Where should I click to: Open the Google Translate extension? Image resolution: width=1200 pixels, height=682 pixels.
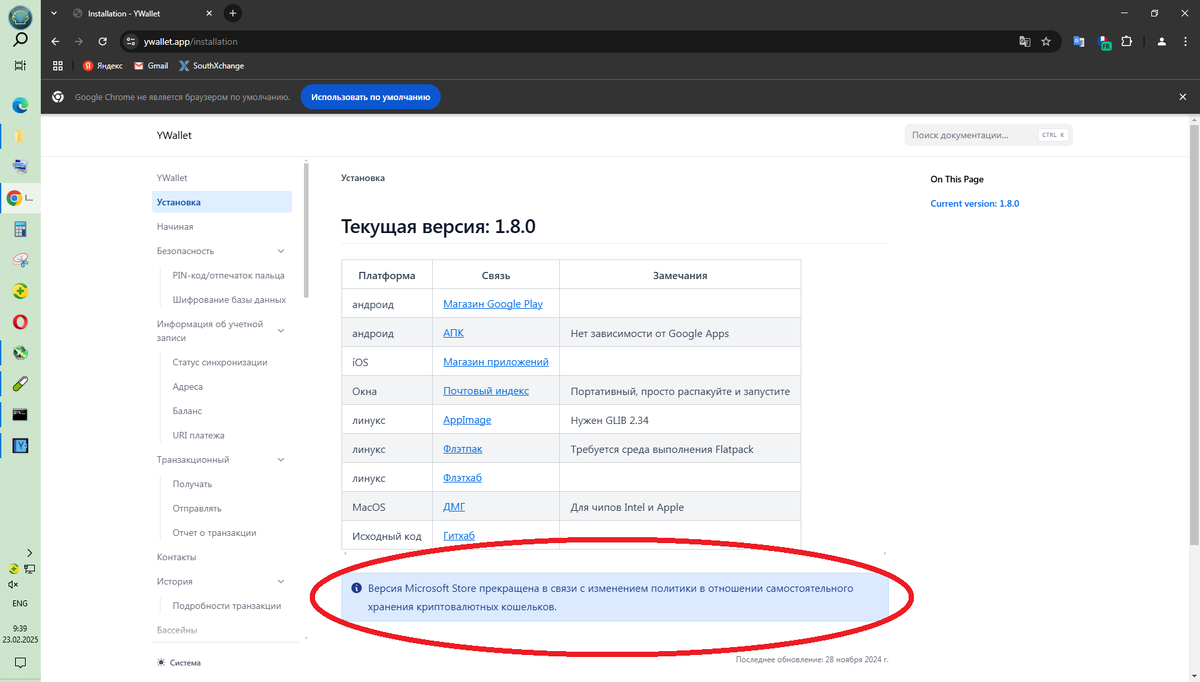[1079, 42]
